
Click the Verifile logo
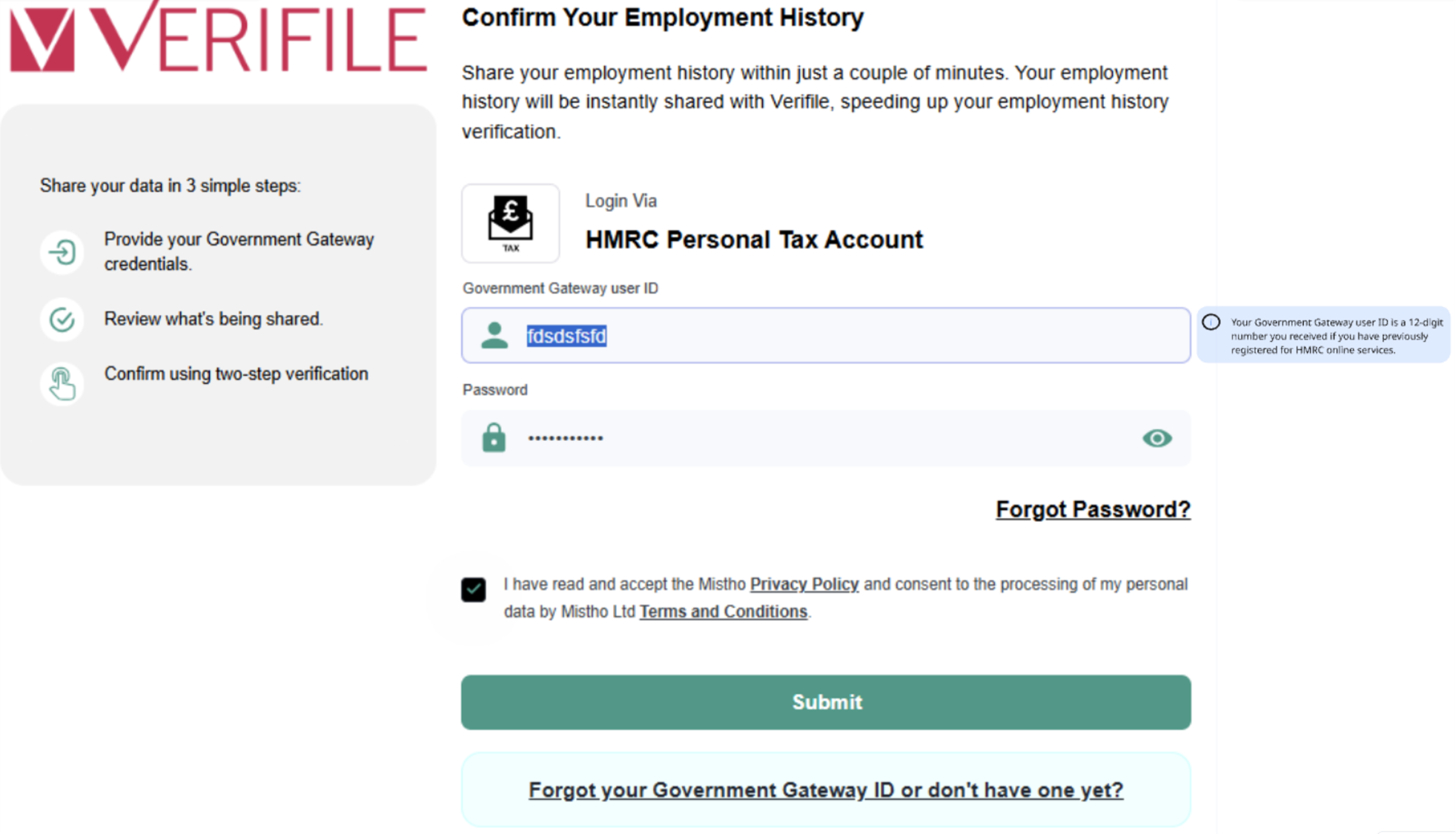point(218,39)
